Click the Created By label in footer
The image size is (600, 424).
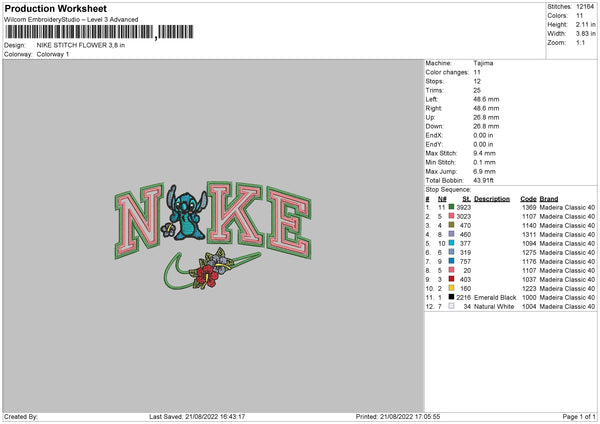pos(21,416)
